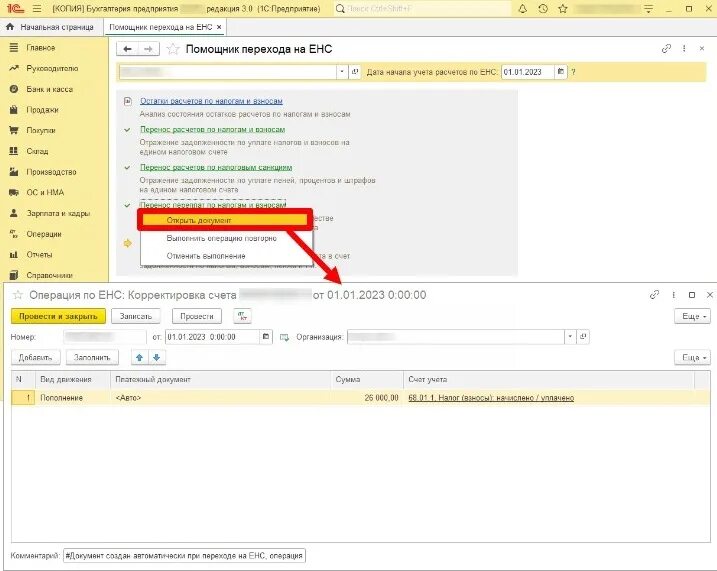Open Организация card button in document
This screenshot has width=717, height=571.
[583, 337]
